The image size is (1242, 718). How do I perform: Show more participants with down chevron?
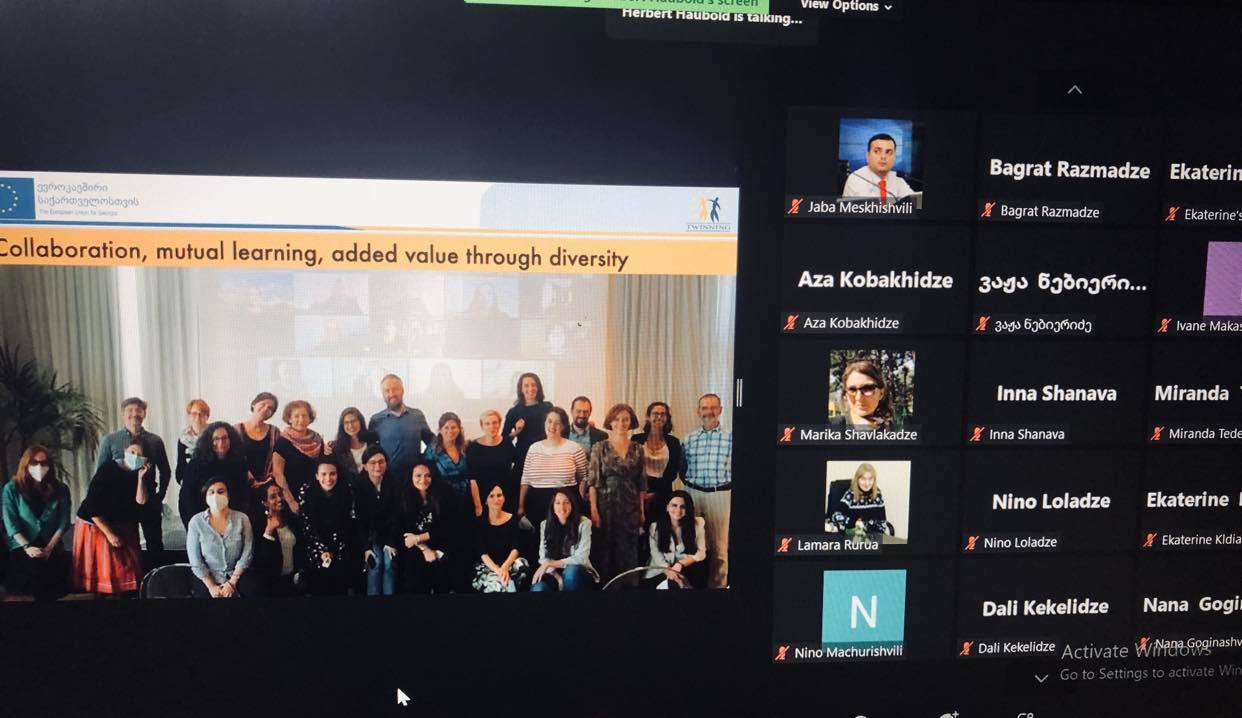click(1041, 678)
